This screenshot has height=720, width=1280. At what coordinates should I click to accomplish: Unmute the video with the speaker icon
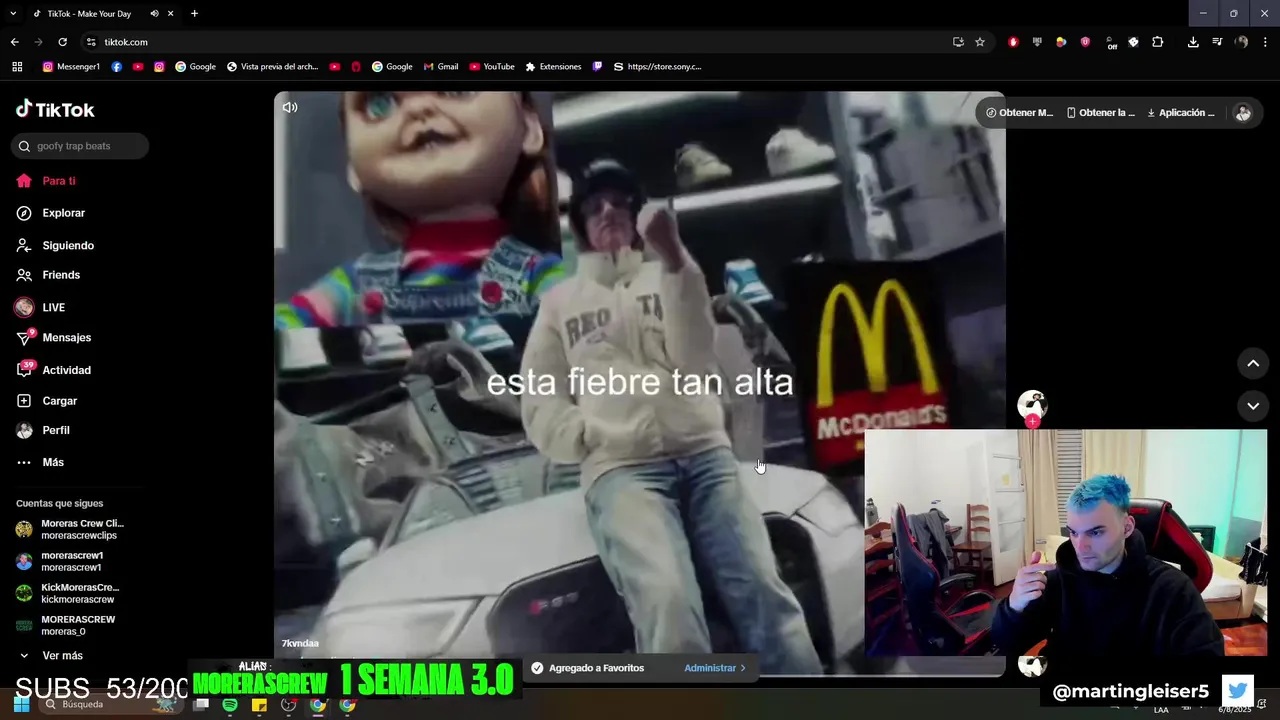290,107
